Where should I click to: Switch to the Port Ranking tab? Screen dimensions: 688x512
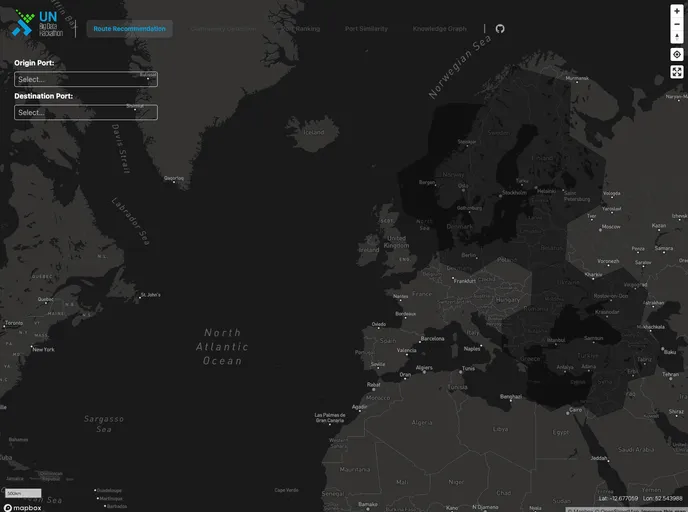click(301, 29)
